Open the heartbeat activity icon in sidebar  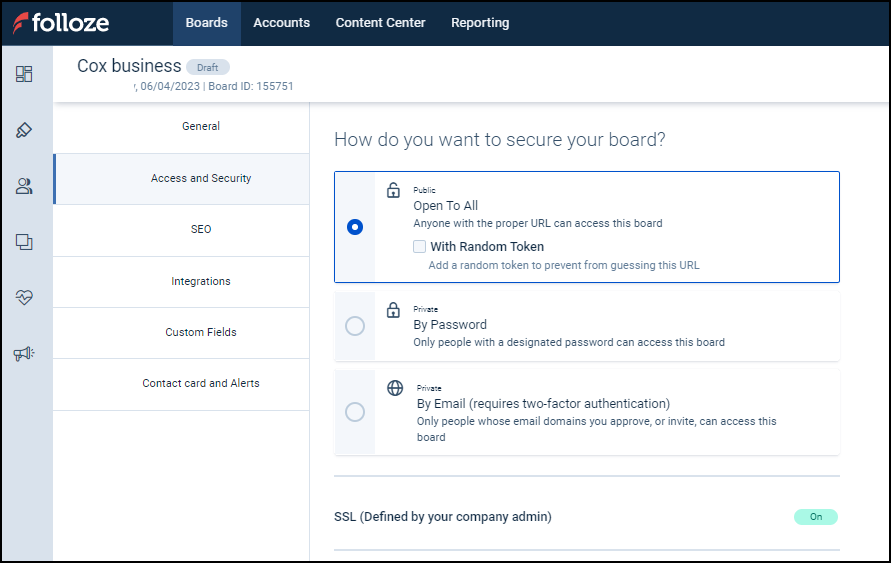point(24,297)
